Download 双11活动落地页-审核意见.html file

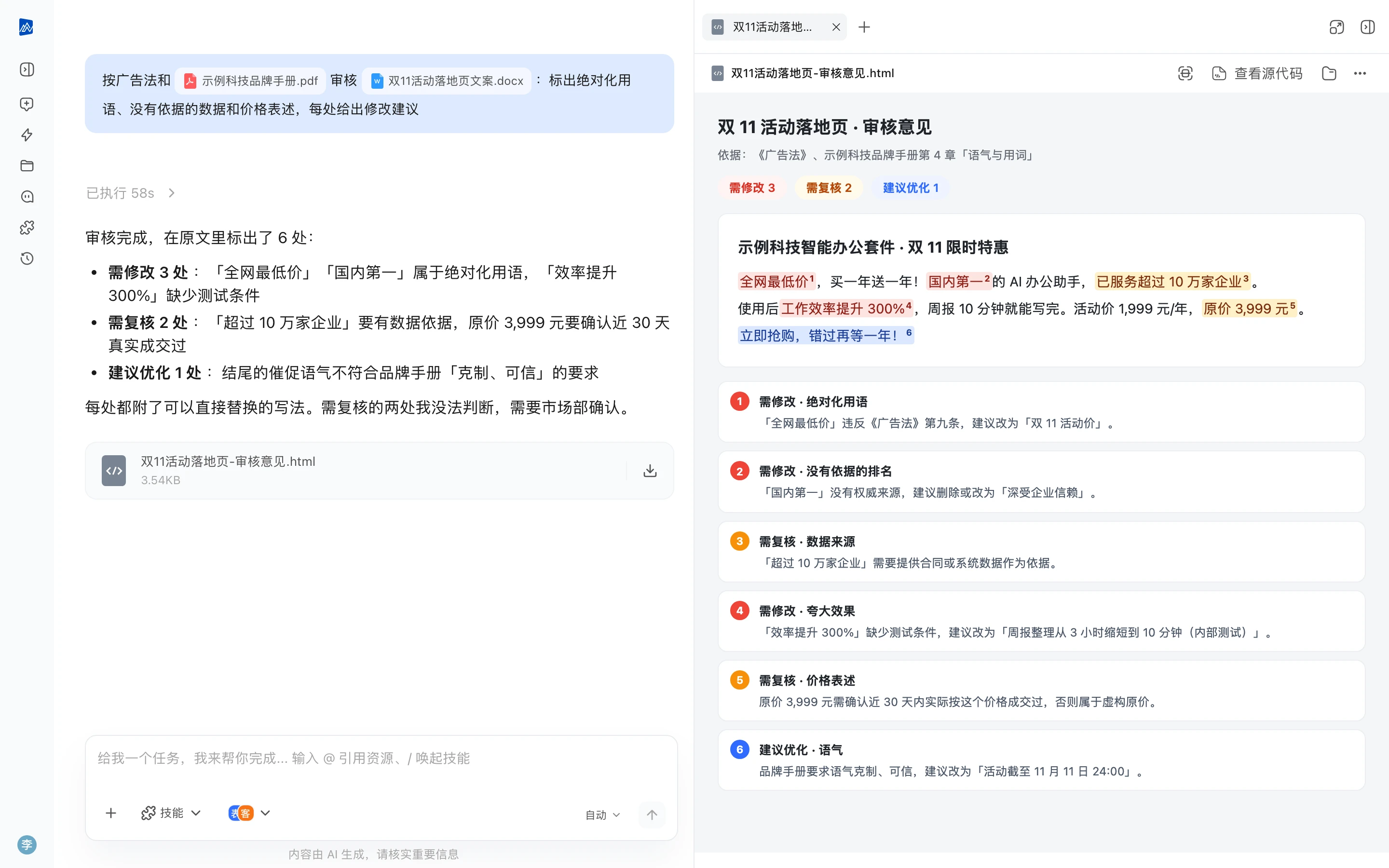pyautogui.click(x=650, y=471)
